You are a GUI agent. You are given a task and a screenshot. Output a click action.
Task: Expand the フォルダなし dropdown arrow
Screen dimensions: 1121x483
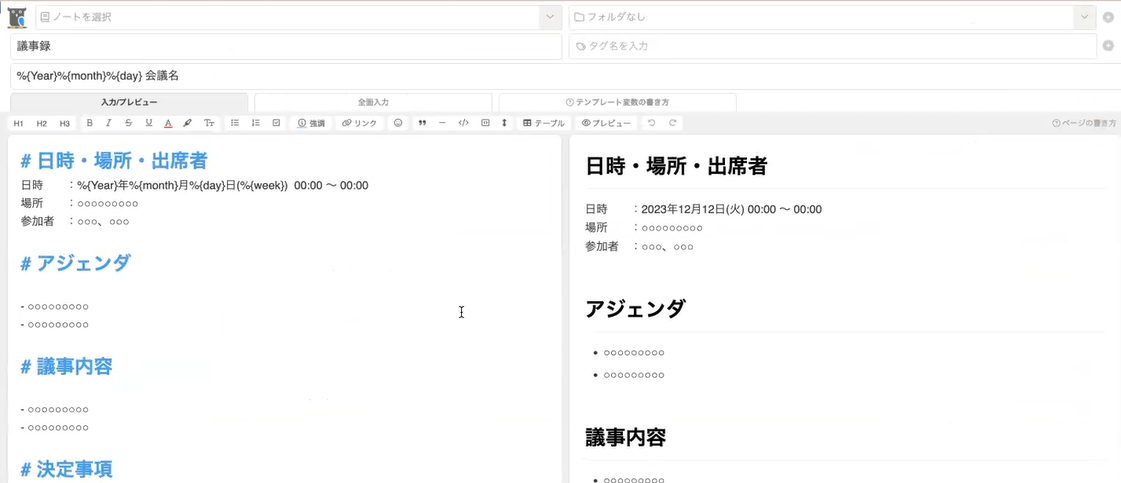(x=1085, y=16)
